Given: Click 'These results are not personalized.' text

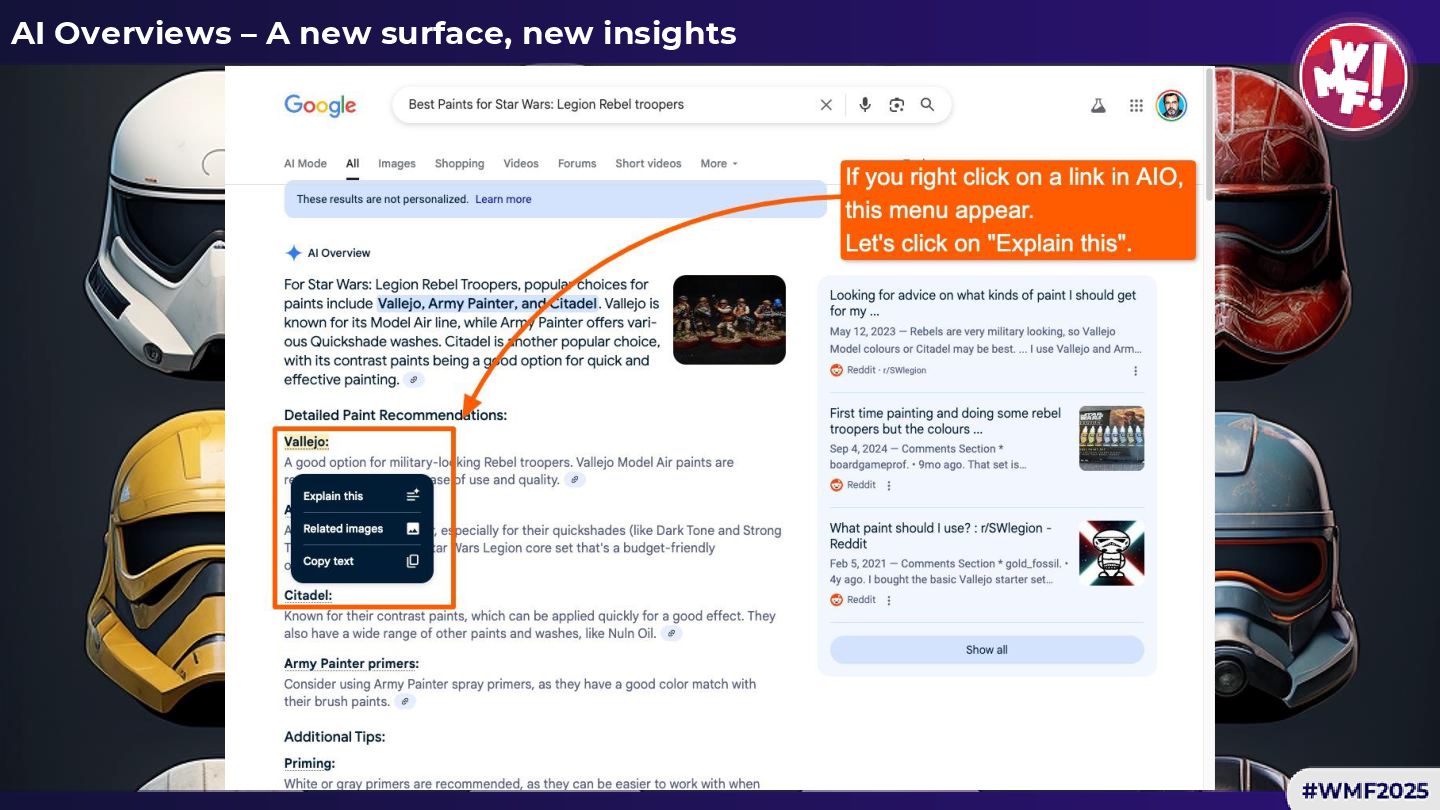Looking at the screenshot, I should [382, 199].
